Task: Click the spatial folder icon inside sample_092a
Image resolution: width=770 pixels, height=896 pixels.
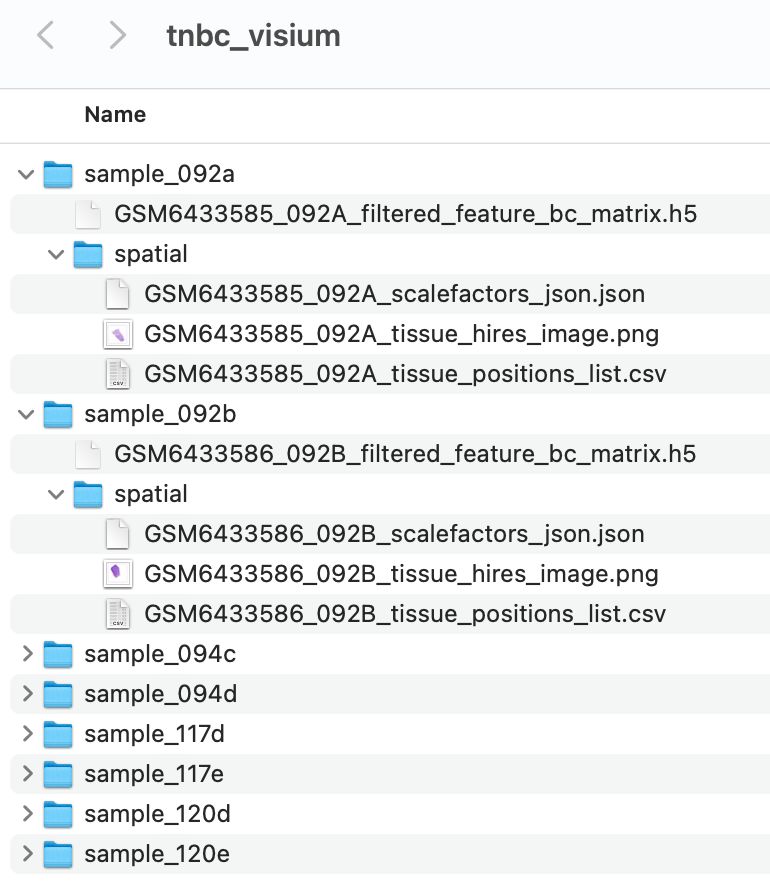Action: click(88, 254)
